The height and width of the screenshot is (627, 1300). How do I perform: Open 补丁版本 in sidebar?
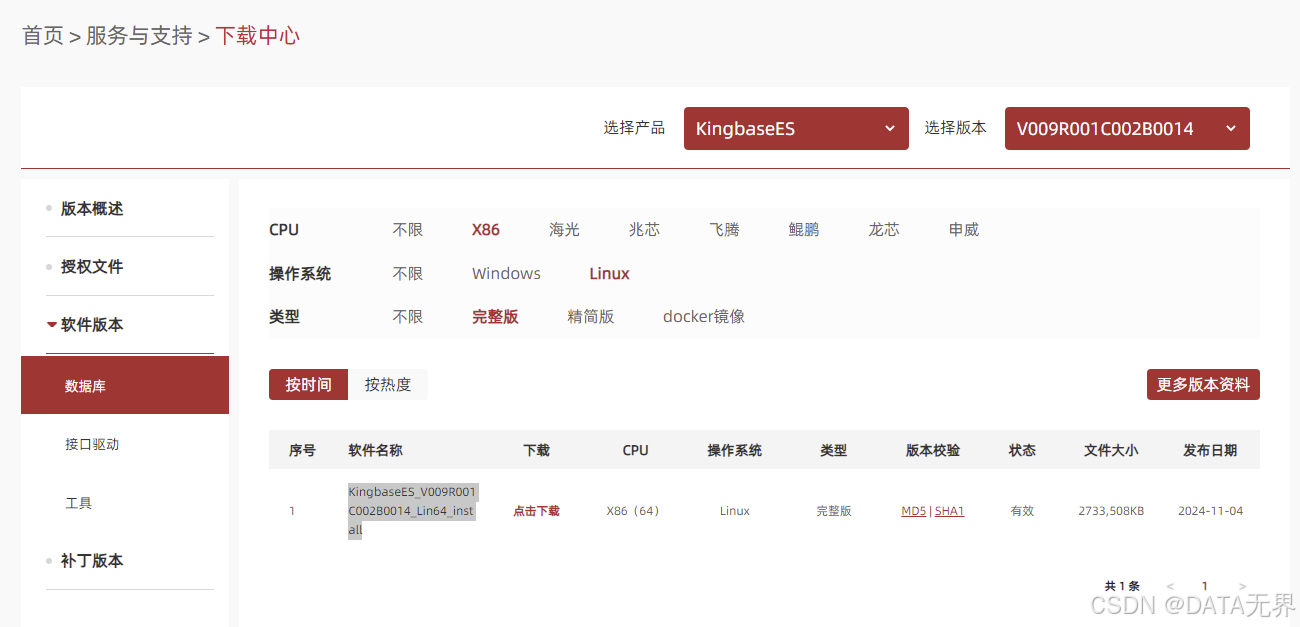[x=92, y=561]
